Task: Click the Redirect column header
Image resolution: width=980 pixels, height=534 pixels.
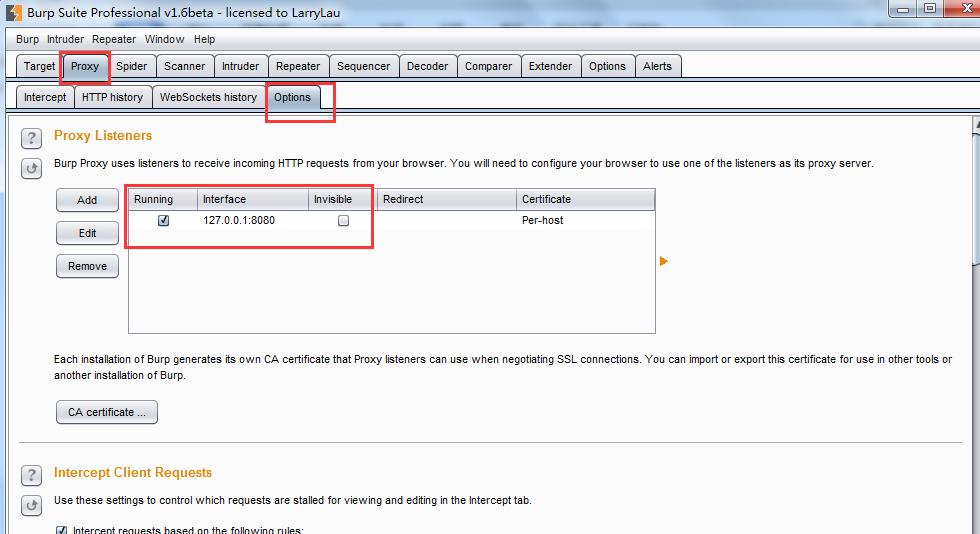Action: click(447, 199)
